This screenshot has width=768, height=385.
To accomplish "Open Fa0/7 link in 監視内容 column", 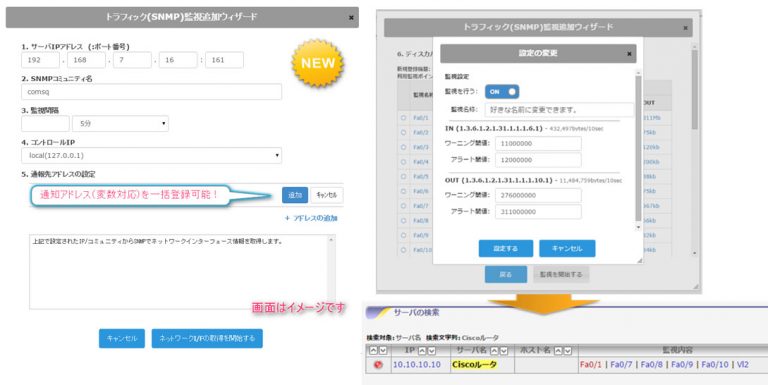I will (621, 365).
